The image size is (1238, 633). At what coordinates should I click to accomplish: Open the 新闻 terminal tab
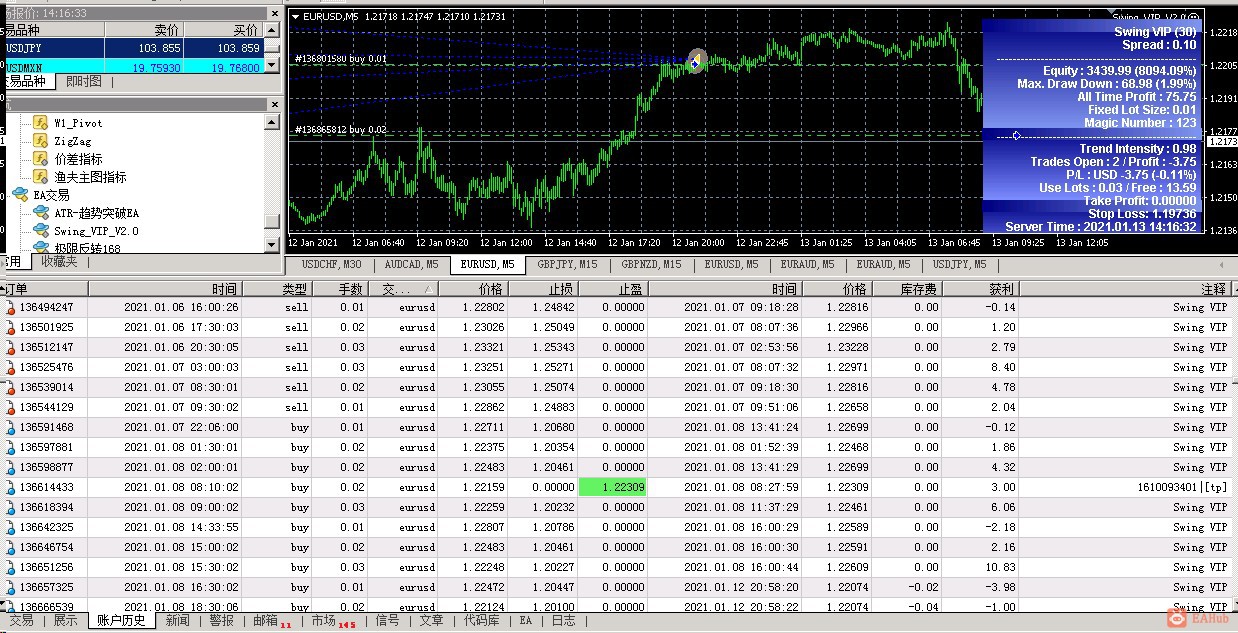(177, 621)
